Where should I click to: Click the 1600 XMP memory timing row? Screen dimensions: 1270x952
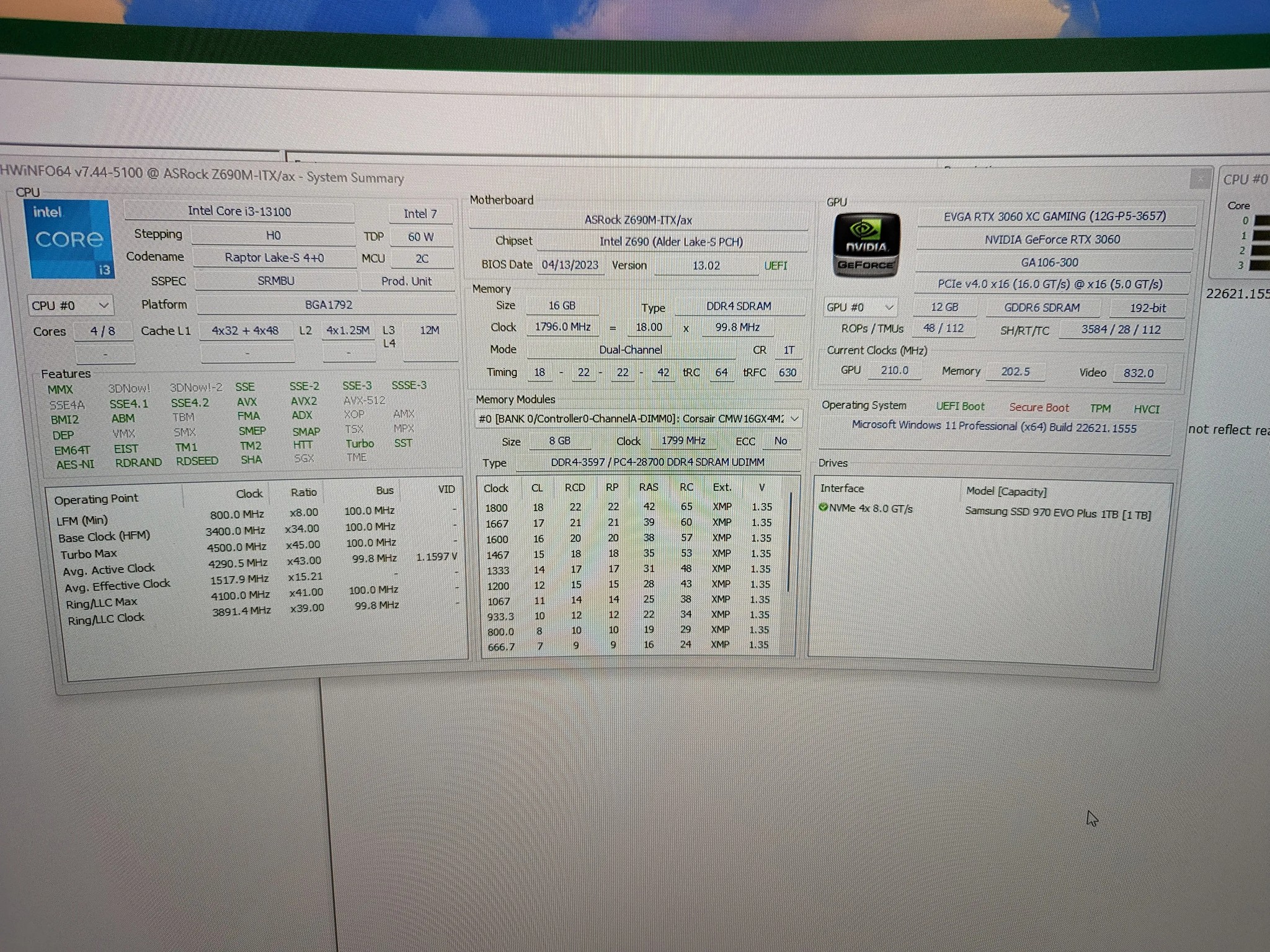(629, 539)
